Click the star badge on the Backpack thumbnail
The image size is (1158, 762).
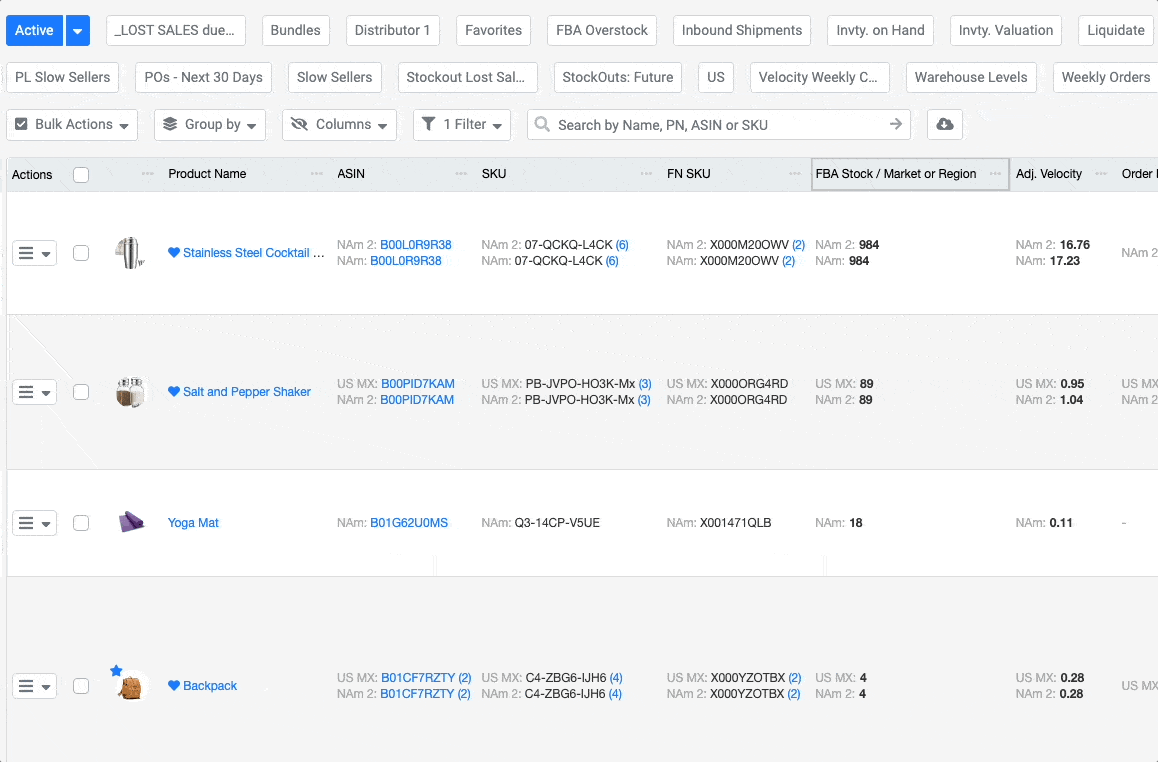[x=116, y=668]
